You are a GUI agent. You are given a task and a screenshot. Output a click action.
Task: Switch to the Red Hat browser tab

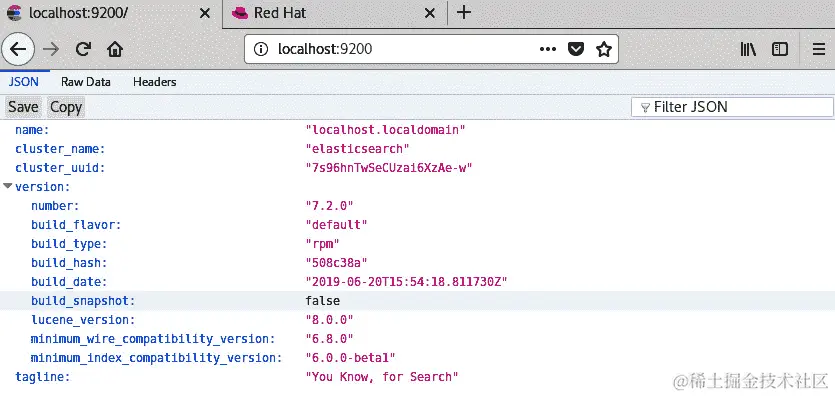coord(334,13)
